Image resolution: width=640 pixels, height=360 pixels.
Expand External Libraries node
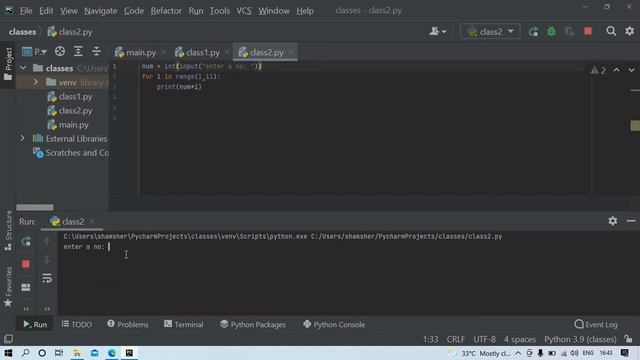tap(22, 139)
